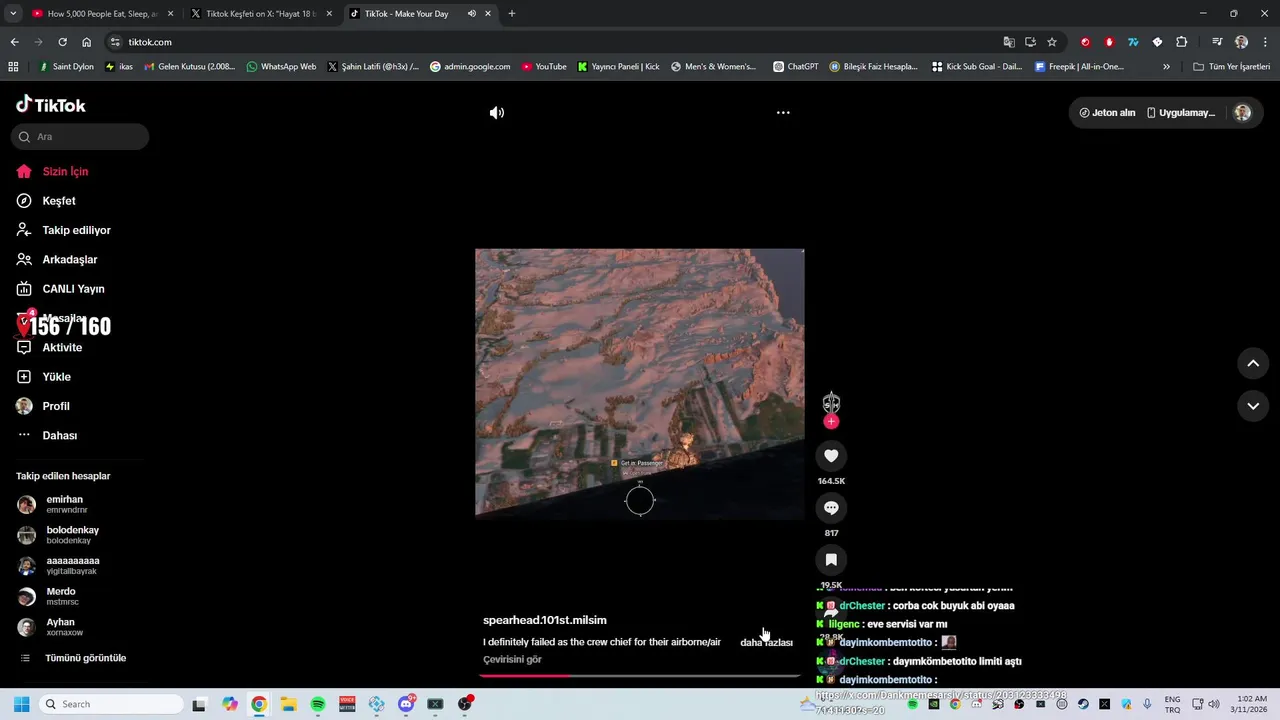
Task: Mute TikTok tab audio indicator
Action: coord(472,14)
